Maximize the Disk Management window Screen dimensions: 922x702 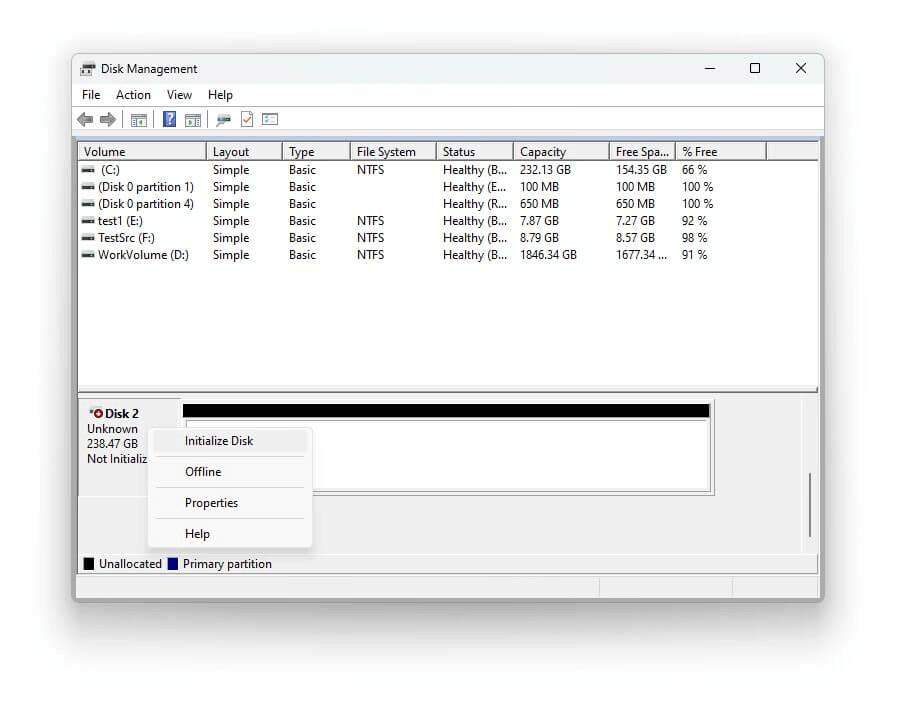755,69
